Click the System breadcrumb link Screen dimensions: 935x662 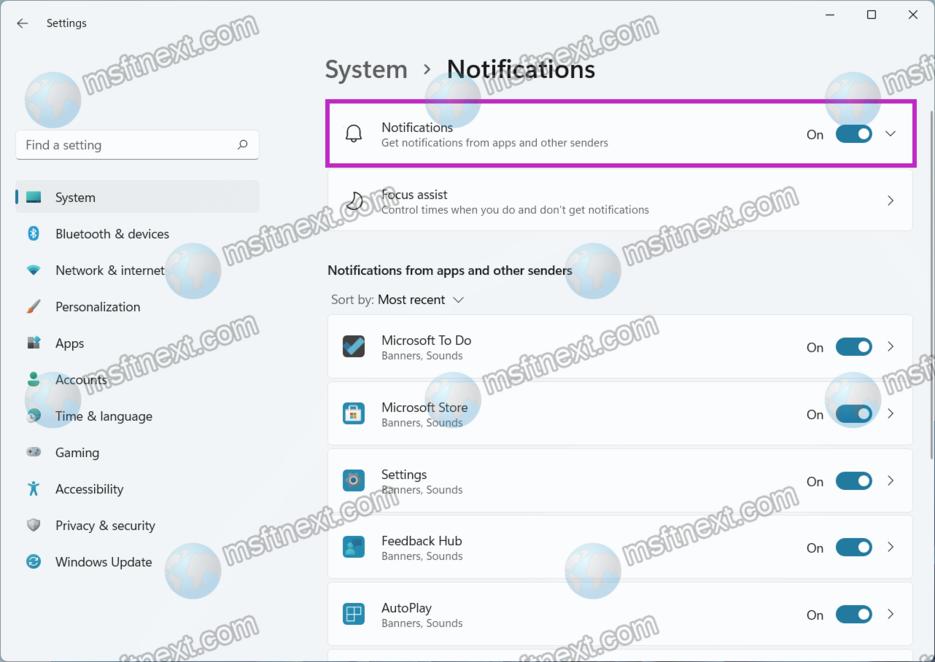point(366,69)
